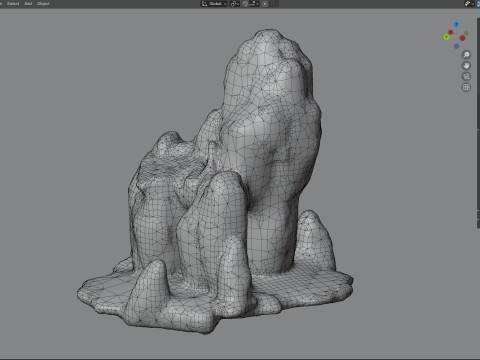Toggle the snap magnet icon
The height and width of the screenshot is (360, 480).
(x=245, y=4)
